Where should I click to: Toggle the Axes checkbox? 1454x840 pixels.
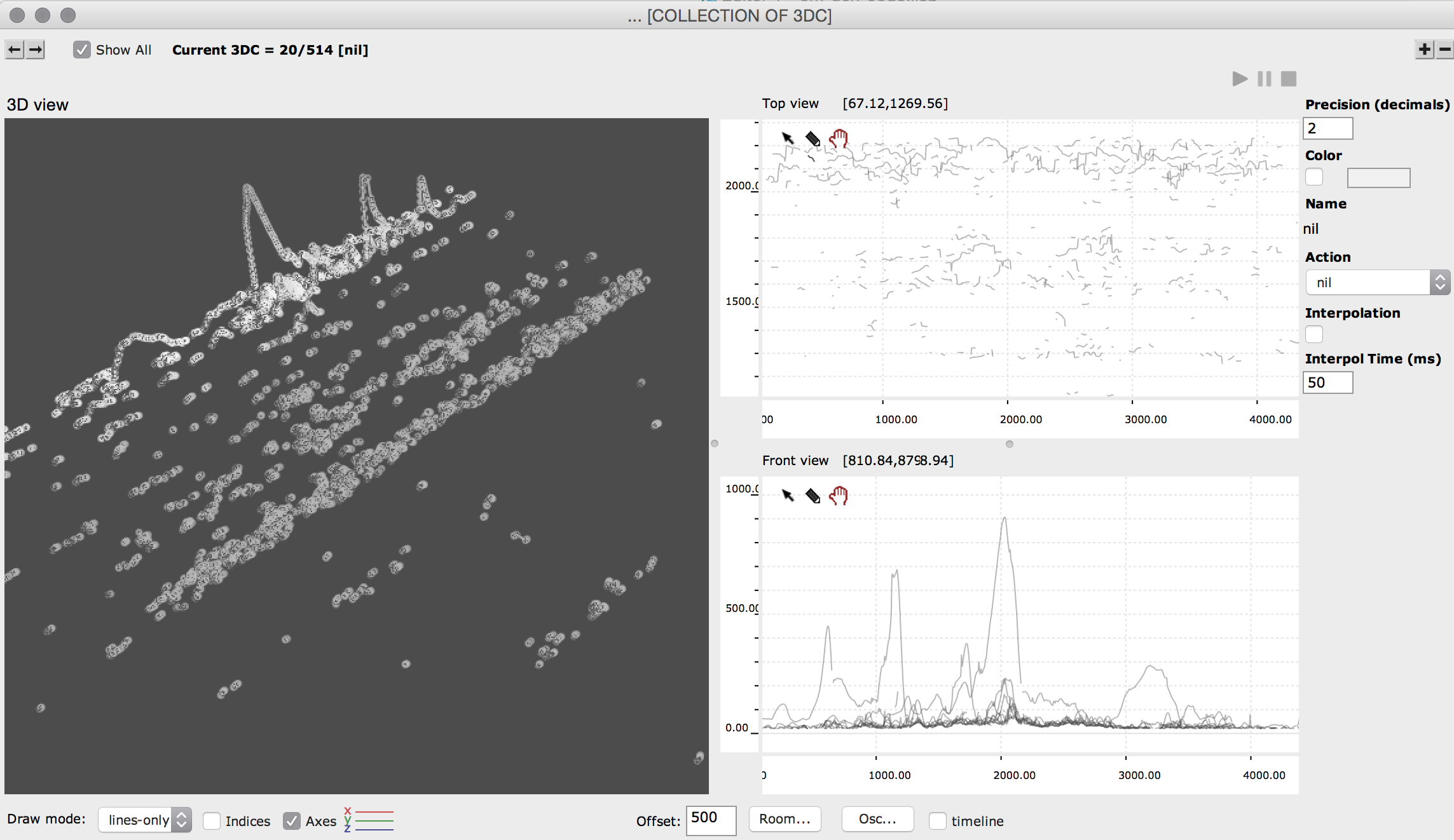(292, 820)
